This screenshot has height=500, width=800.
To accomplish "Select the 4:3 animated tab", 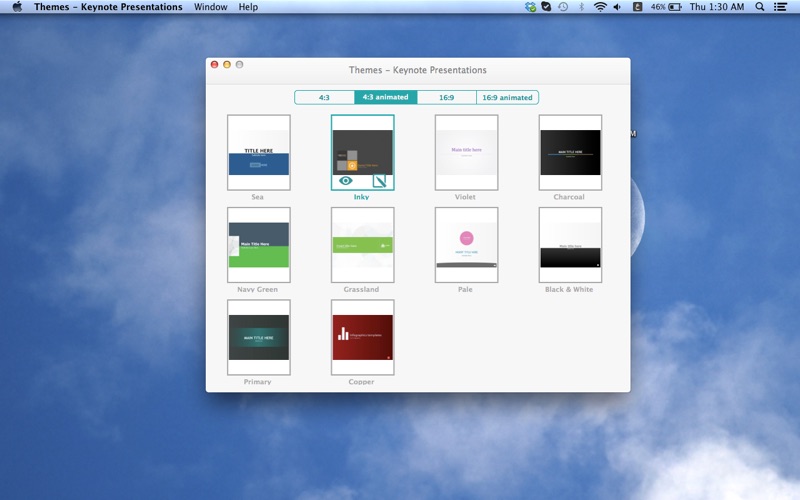I will tap(385, 97).
